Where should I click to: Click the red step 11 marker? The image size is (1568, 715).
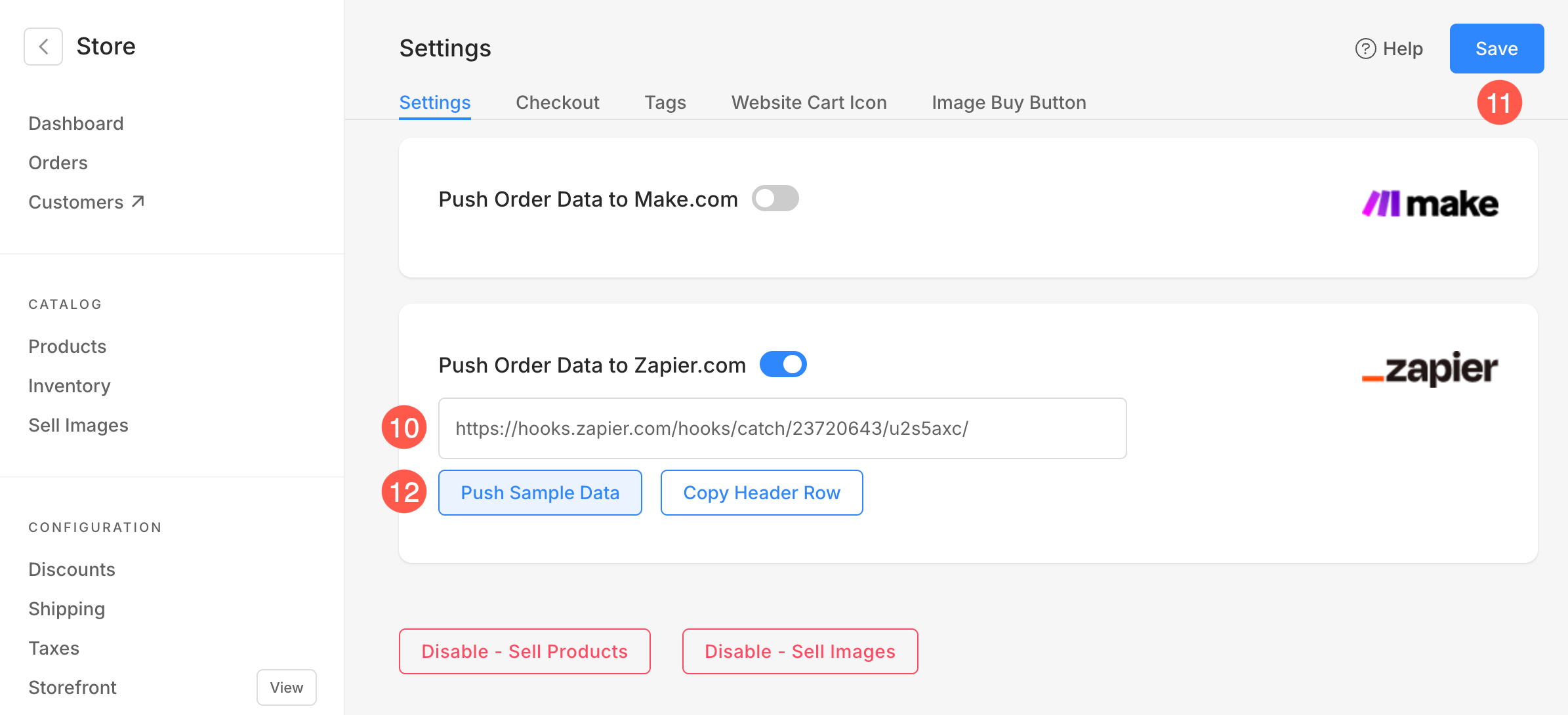coord(1499,103)
